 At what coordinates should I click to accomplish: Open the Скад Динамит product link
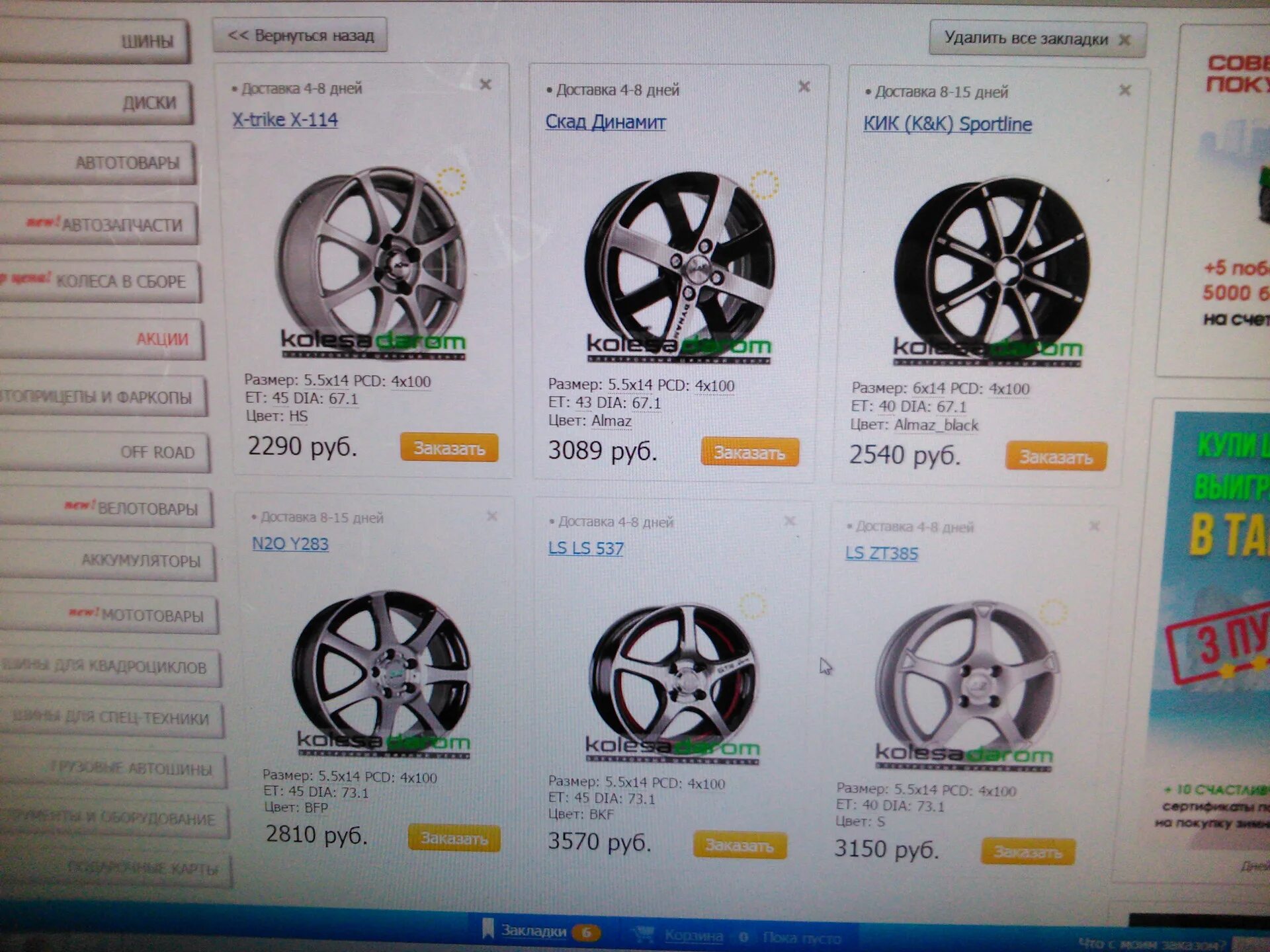tap(605, 122)
